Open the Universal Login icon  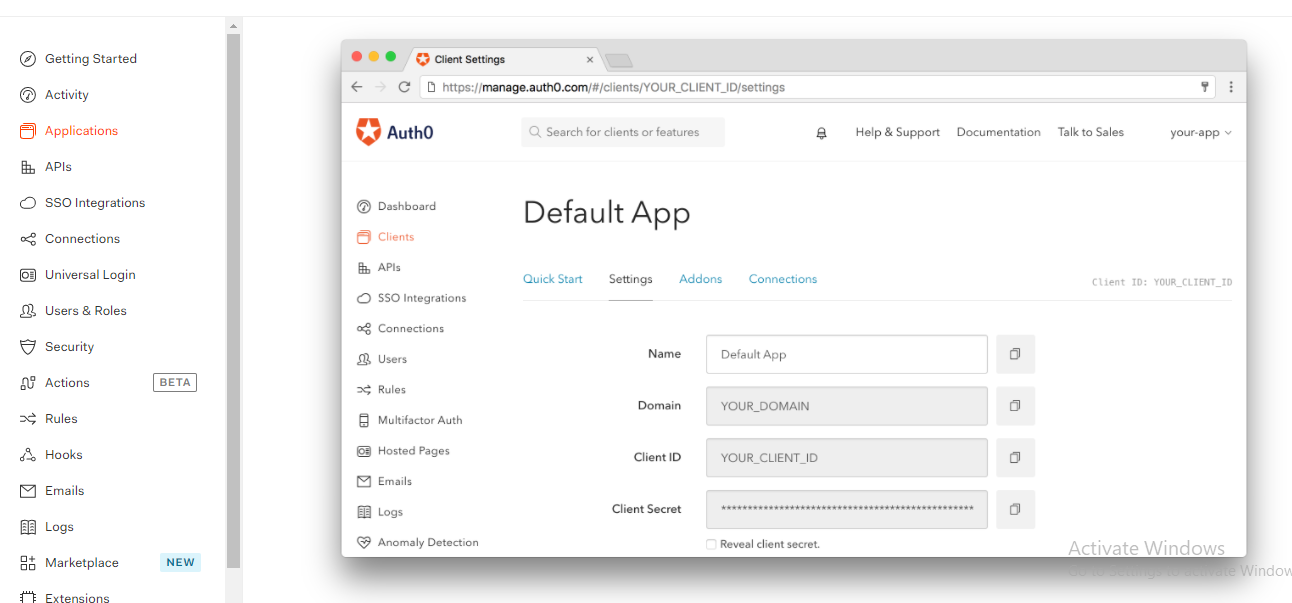(x=28, y=275)
